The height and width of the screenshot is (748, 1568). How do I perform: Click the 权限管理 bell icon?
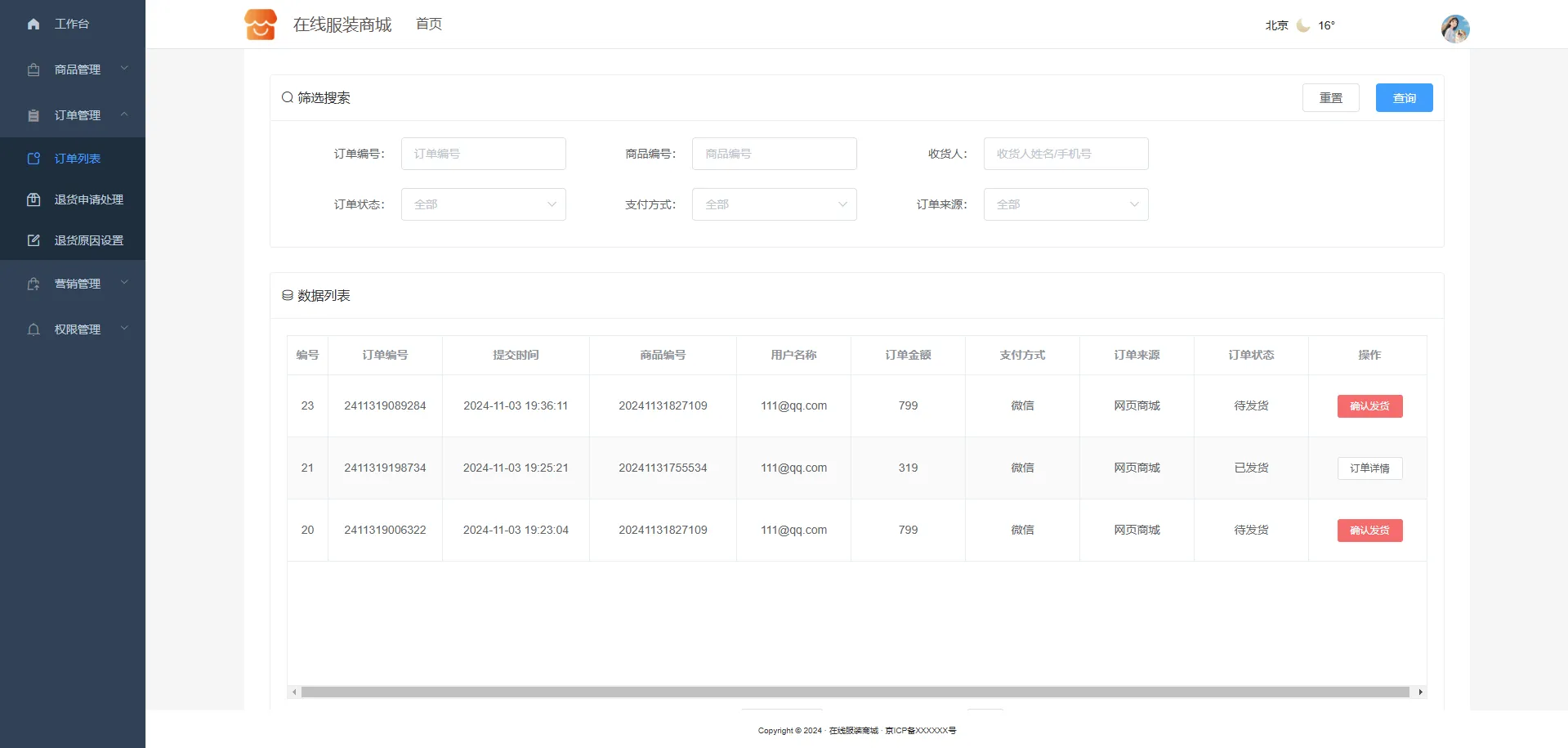pyautogui.click(x=34, y=330)
